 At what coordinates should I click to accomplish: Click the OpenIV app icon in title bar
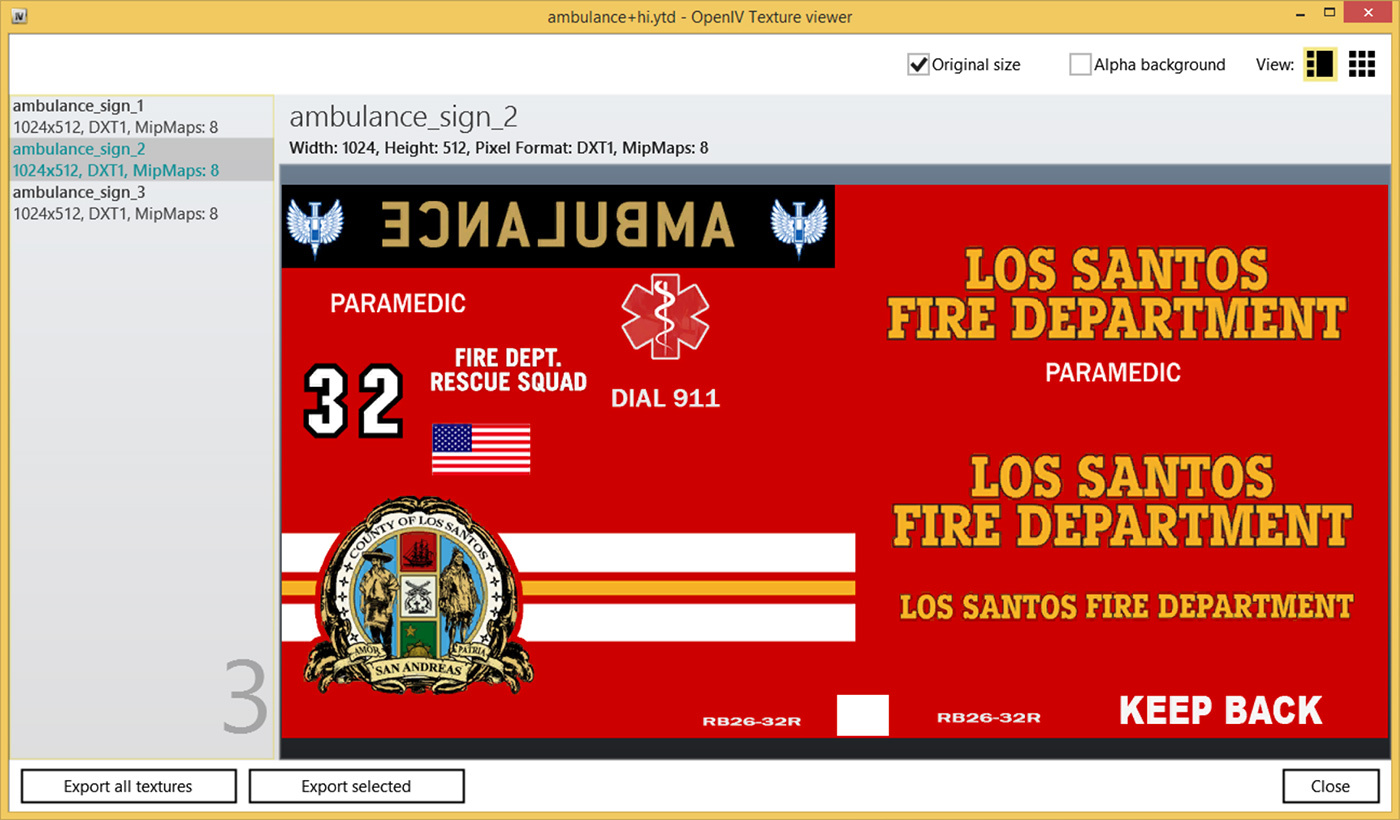tap(18, 17)
